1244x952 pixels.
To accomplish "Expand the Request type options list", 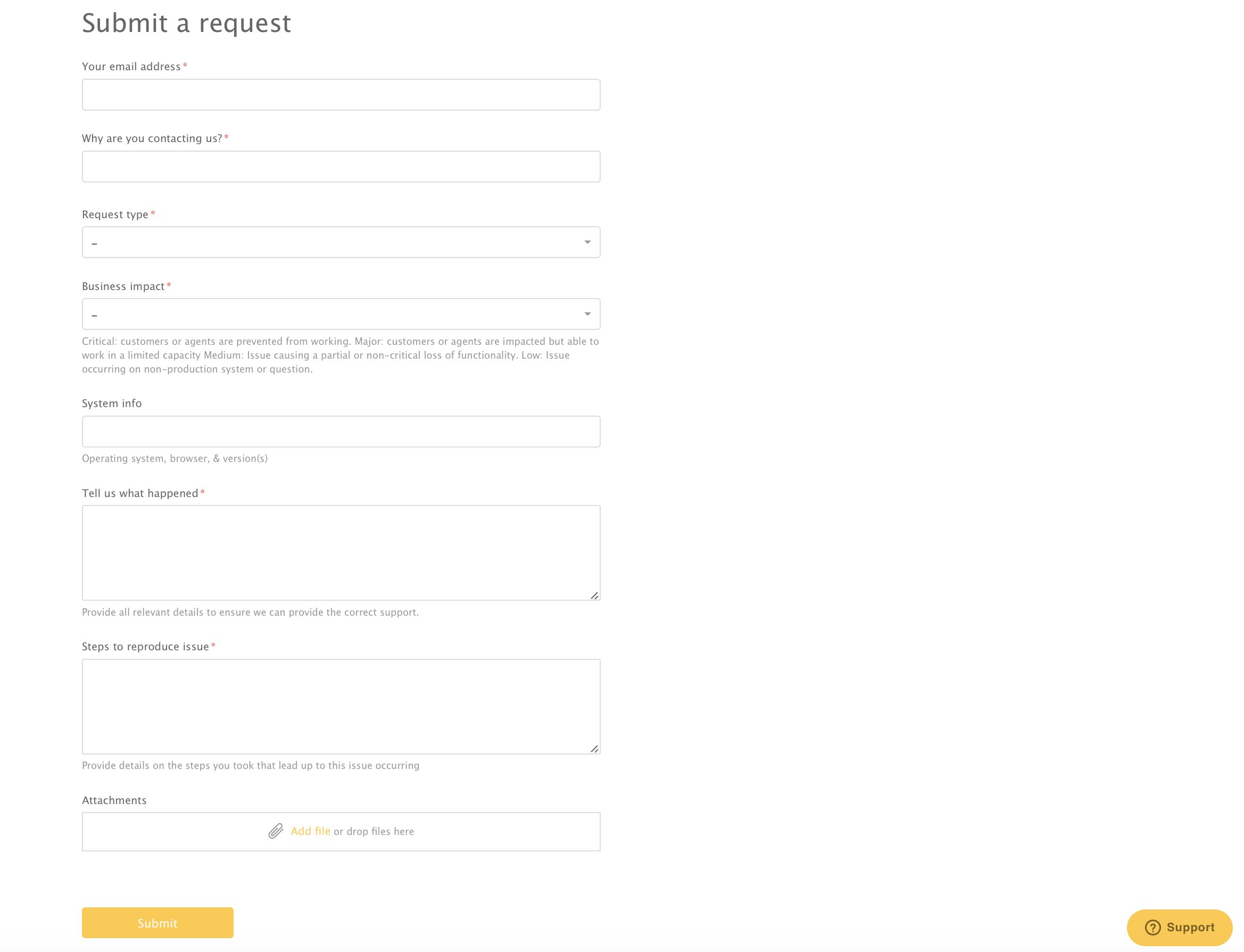I will point(341,242).
